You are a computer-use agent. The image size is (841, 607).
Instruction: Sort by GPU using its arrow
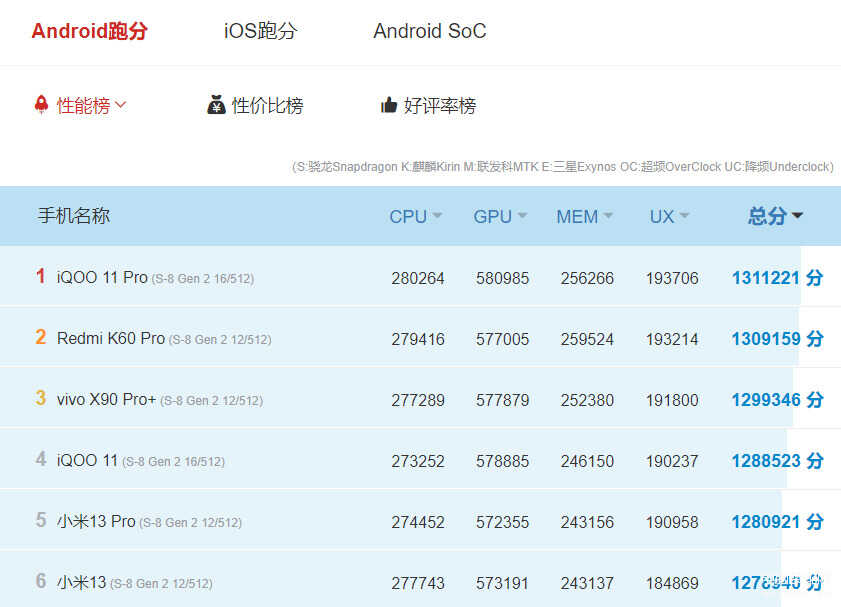click(522, 216)
